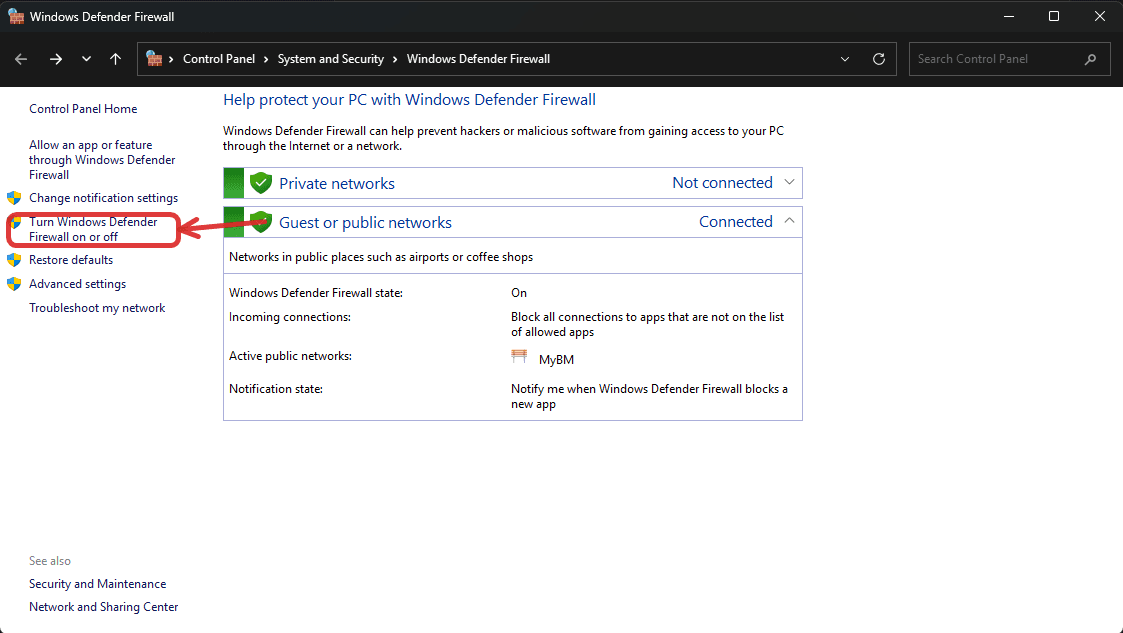Open Control Panel Home

(x=83, y=109)
